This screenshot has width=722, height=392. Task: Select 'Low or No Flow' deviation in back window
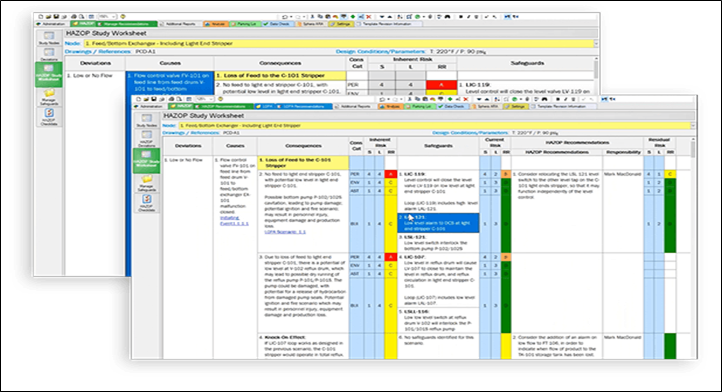pos(90,75)
